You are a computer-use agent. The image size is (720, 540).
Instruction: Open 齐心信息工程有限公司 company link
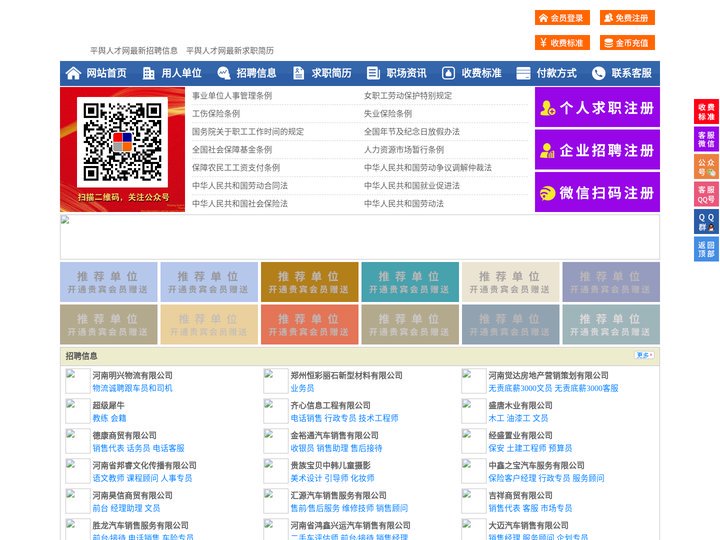coord(330,405)
